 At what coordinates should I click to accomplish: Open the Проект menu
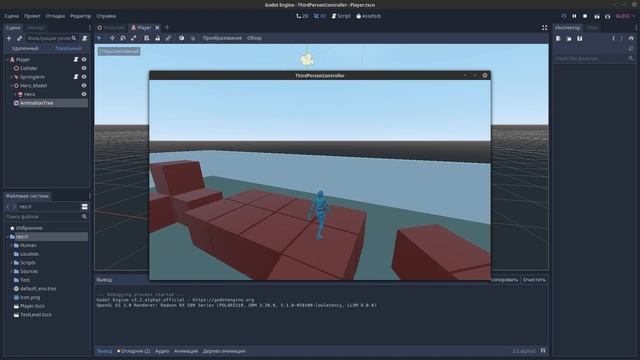pos(32,16)
